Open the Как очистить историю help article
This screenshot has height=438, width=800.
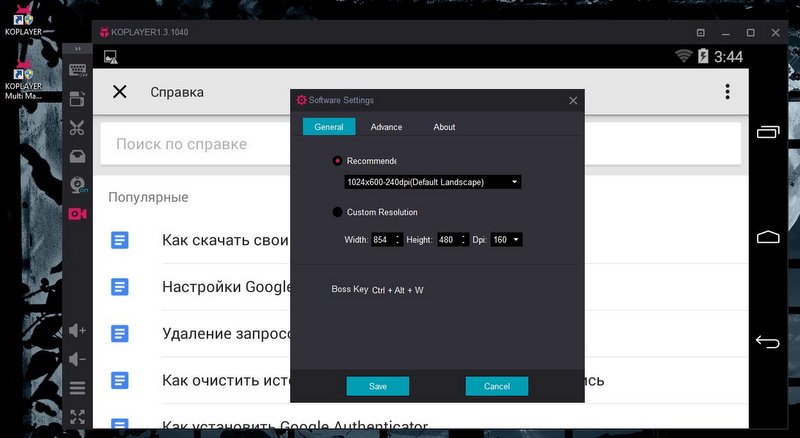tap(226, 380)
